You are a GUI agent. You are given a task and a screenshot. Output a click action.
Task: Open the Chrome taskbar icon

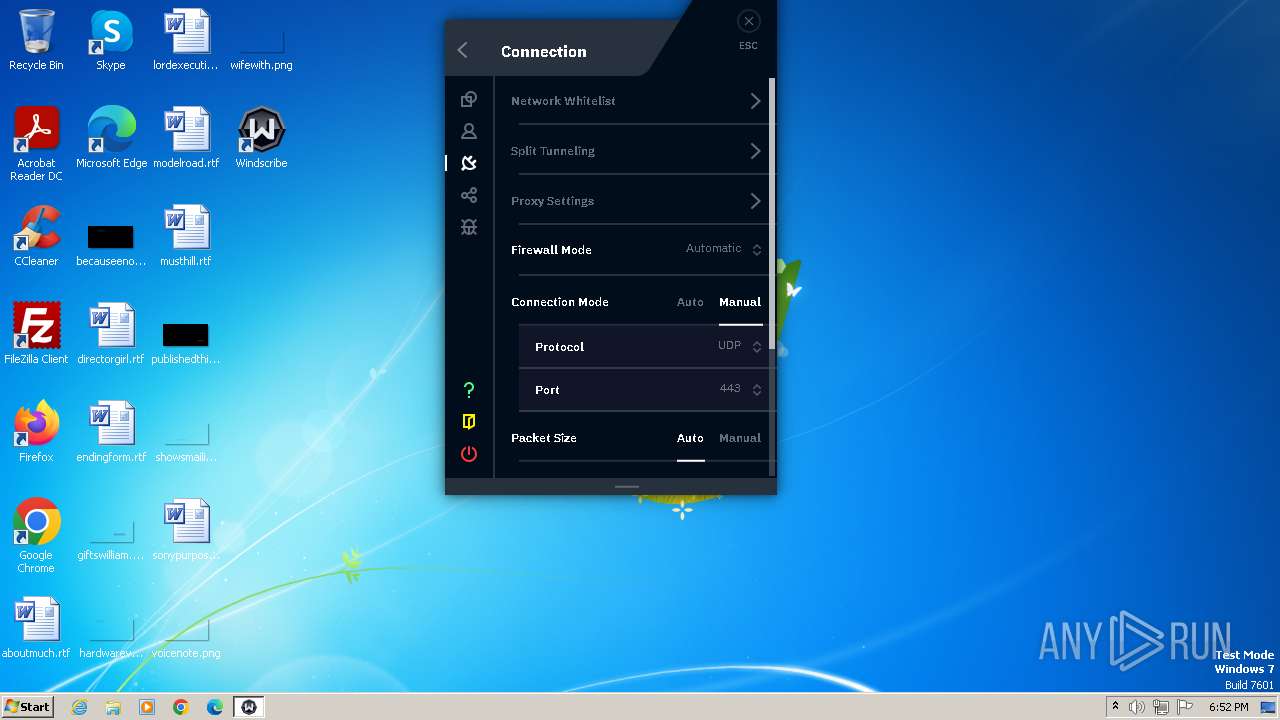[181, 707]
